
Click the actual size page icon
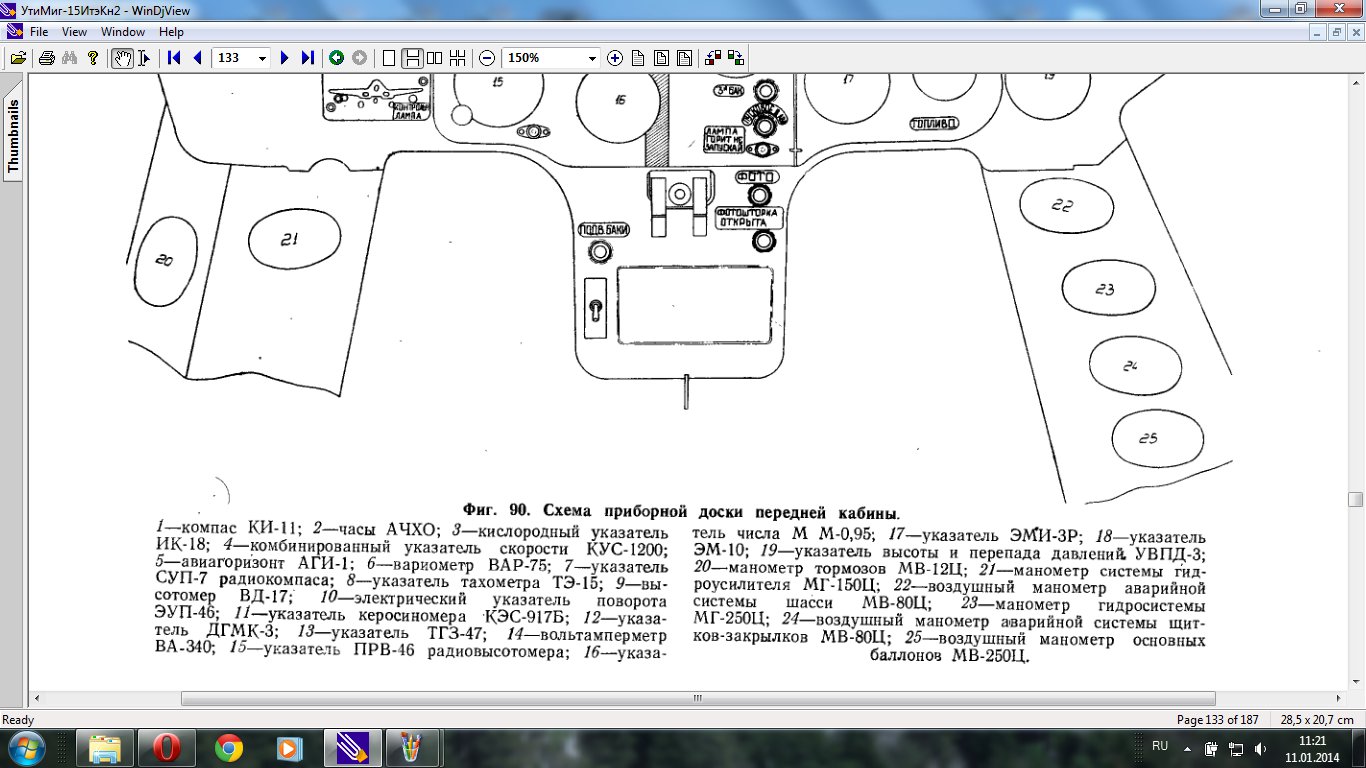tap(638, 58)
